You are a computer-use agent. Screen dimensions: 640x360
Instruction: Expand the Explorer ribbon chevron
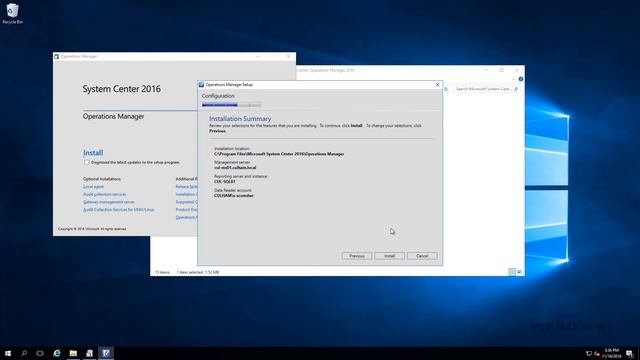click(513, 79)
